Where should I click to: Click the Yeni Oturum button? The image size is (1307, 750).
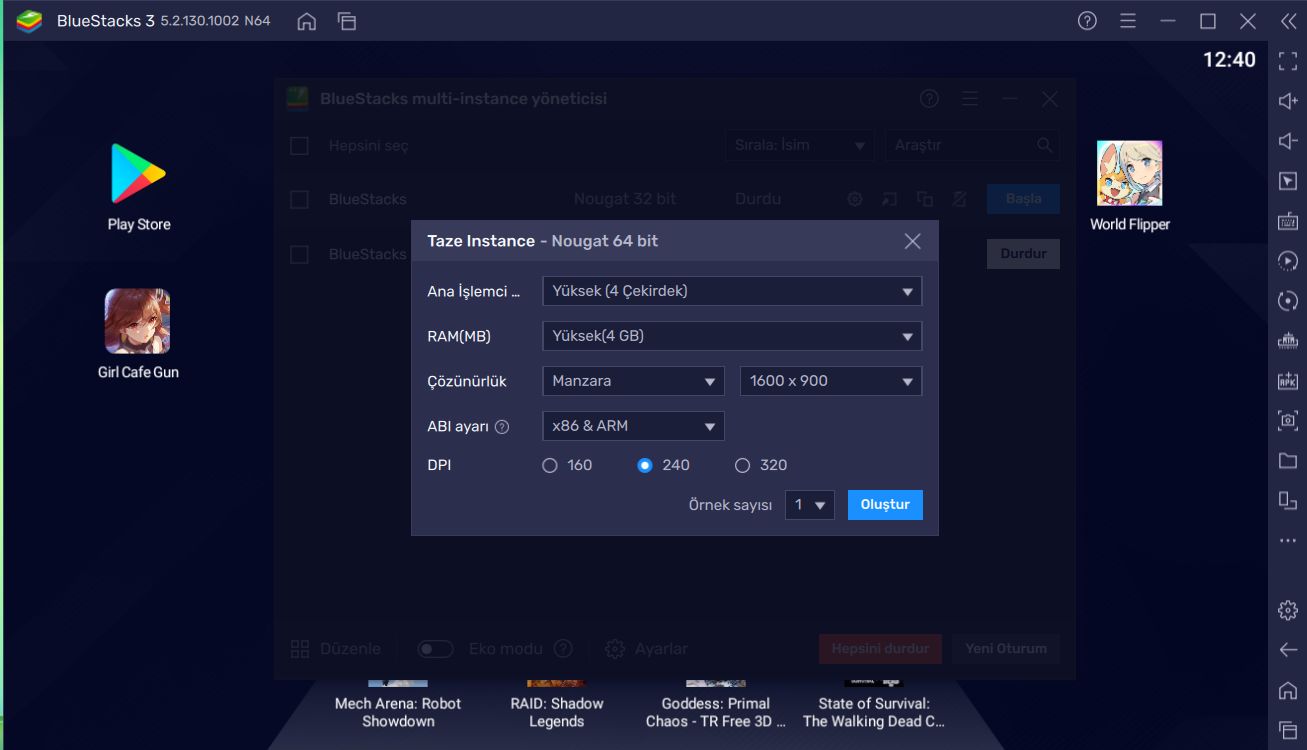pos(1006,649)
